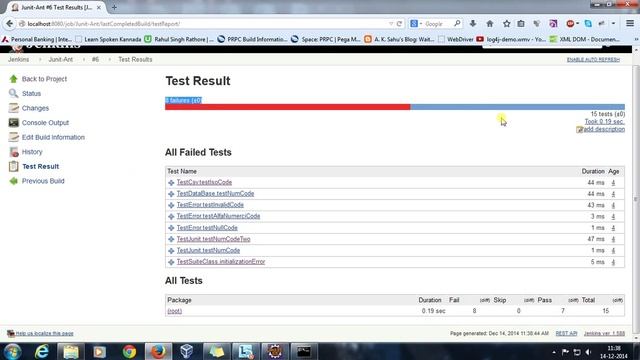640x360 pixels.
Task: Open TestSuiteClass.initializationError test link
Action: [x=221, y=262]
